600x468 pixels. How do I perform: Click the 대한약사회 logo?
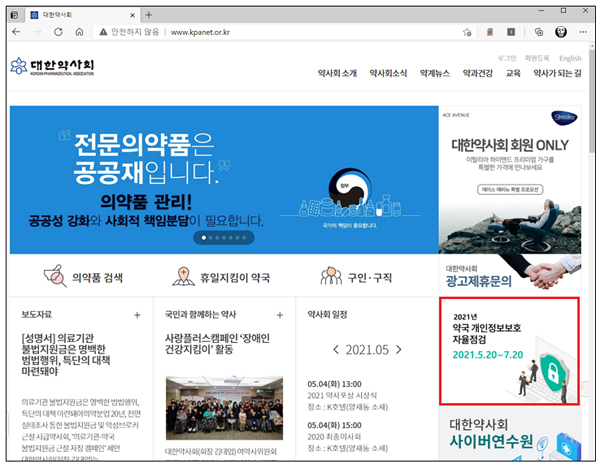coord(52,67)
